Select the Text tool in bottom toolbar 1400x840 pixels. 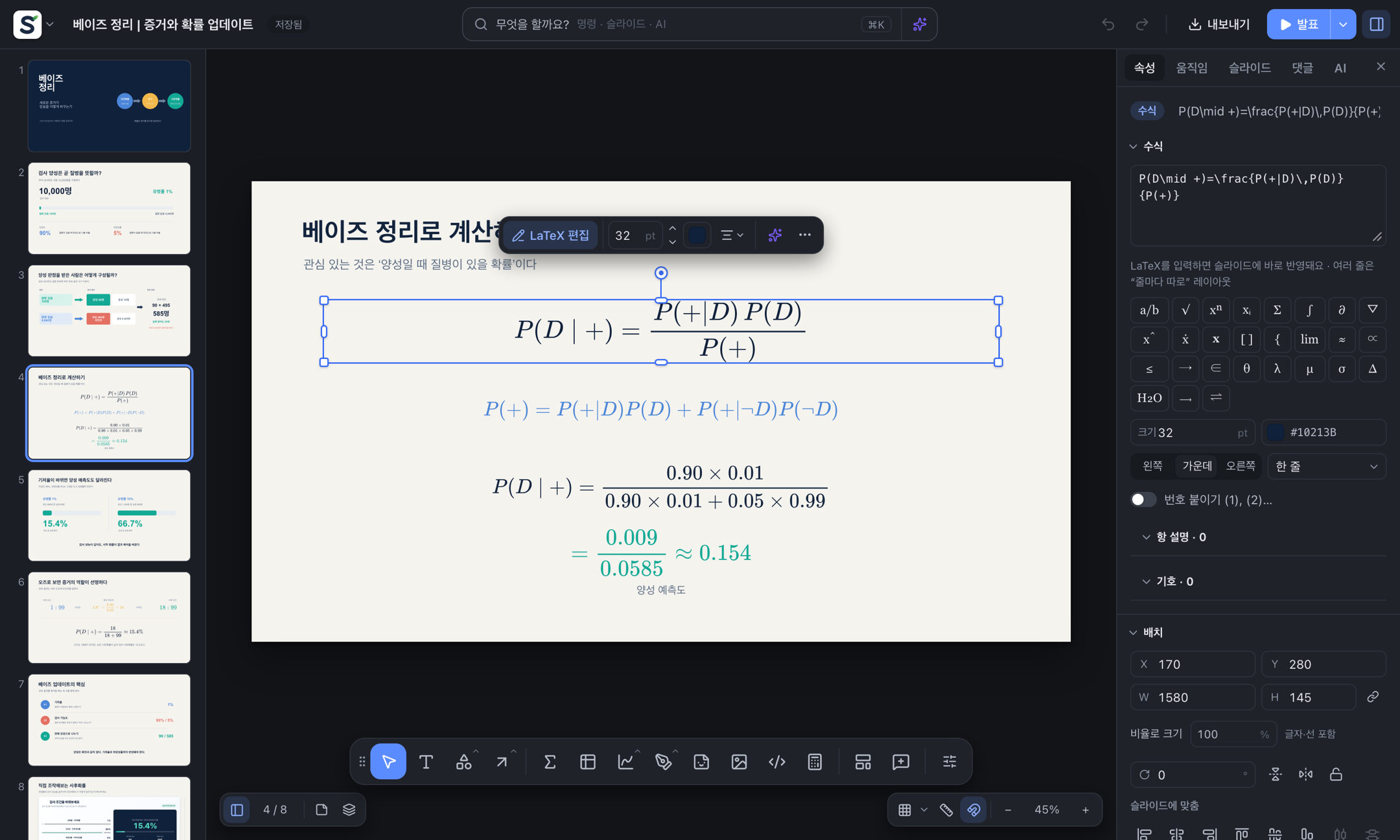[426, 762]
